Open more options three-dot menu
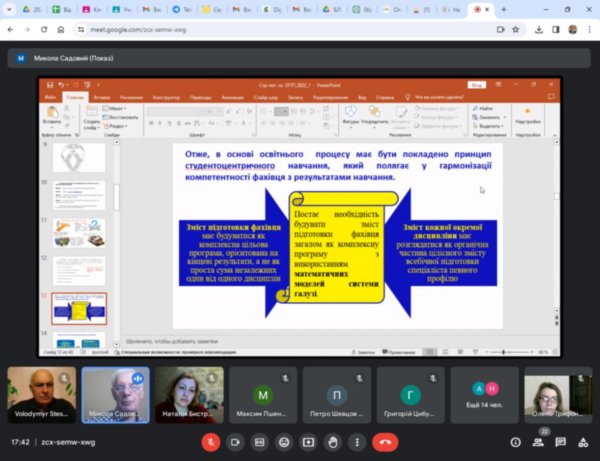The width and height of the screenshot is (600, 461). pos(357,441)
